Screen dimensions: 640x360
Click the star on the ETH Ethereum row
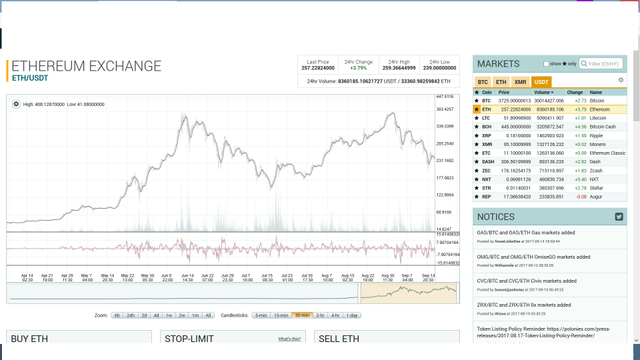[476, 109]
